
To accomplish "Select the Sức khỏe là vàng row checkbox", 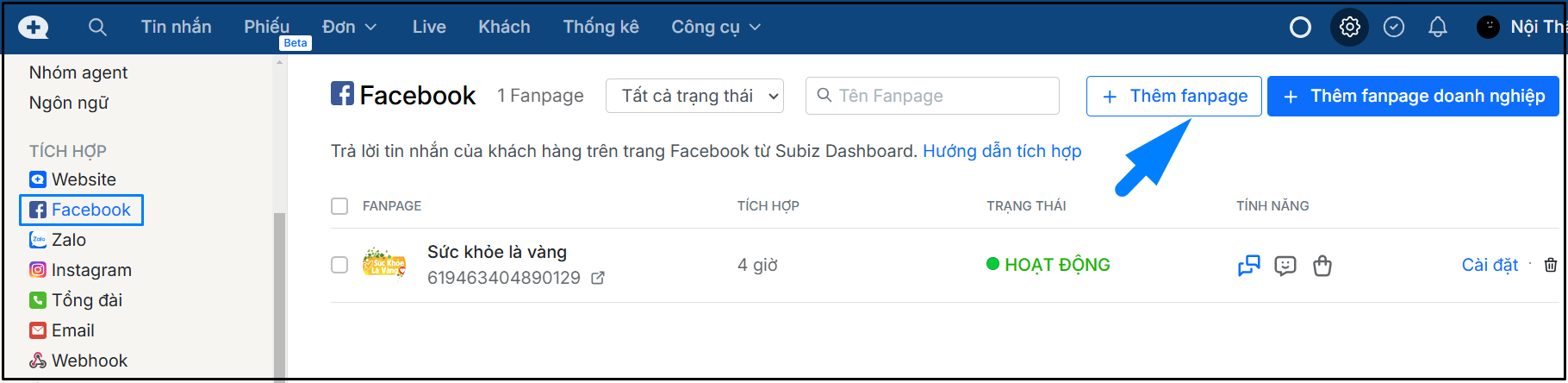I will coord(339,265).
